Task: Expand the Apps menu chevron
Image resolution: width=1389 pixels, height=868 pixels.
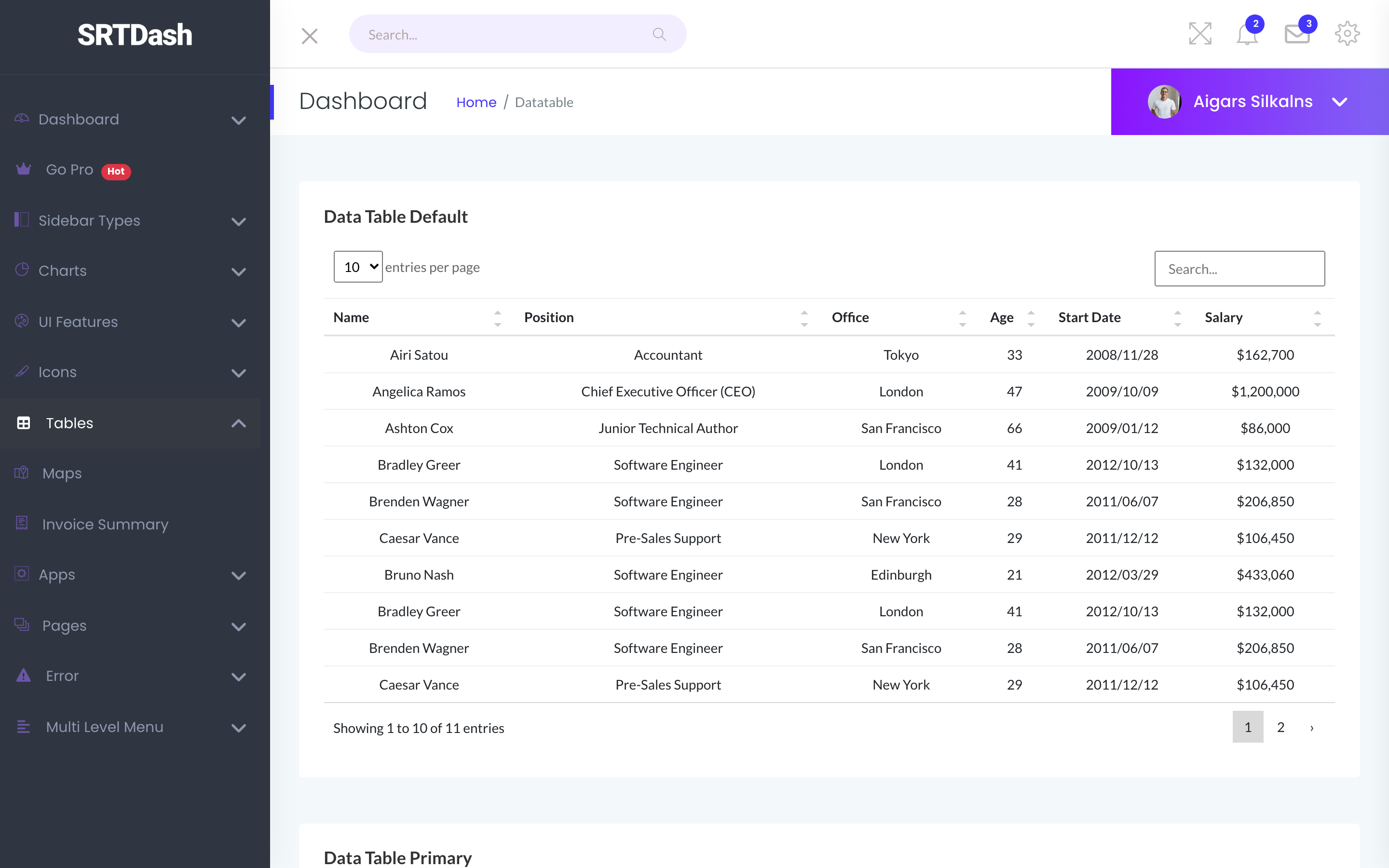Action: 239,575
